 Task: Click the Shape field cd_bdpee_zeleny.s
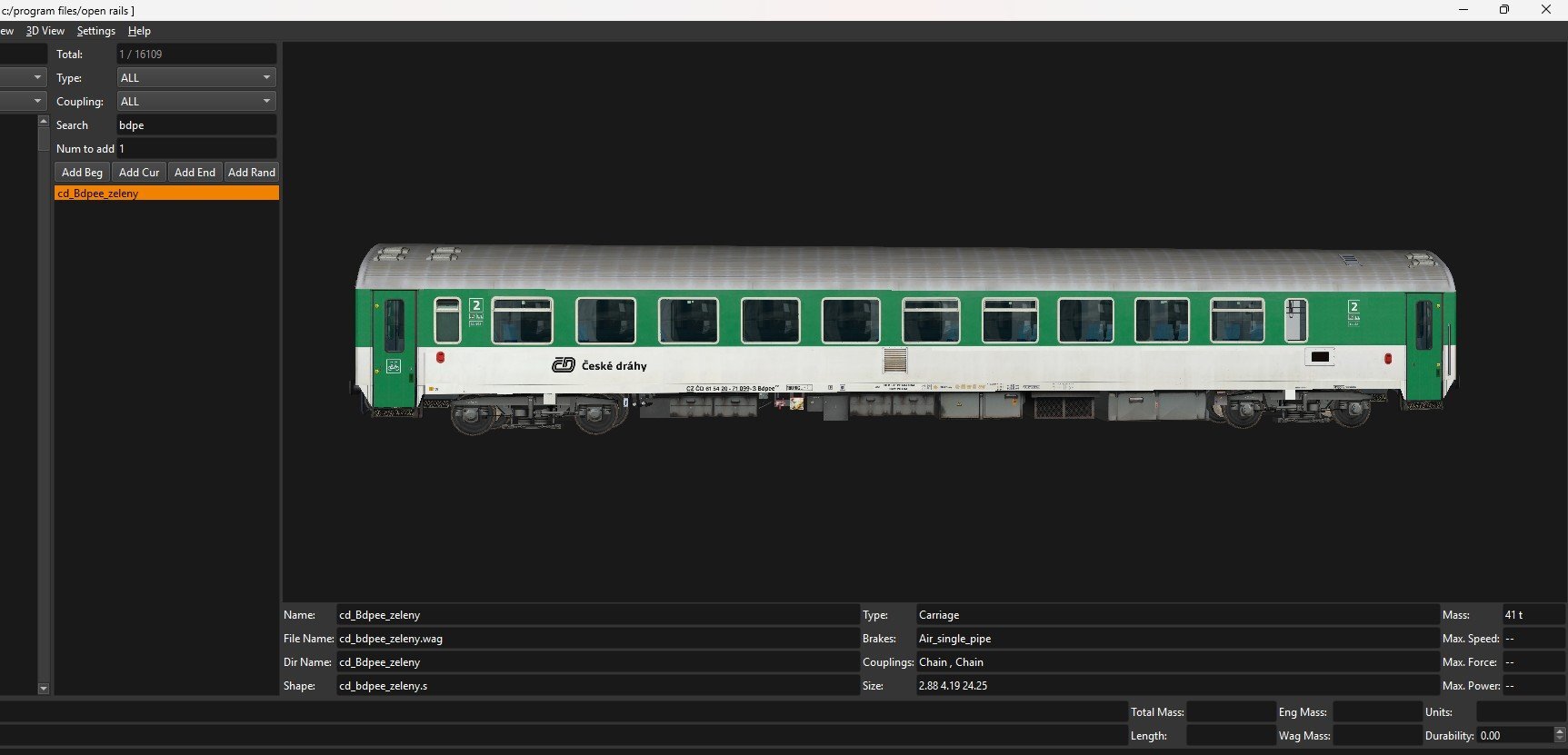598,686
